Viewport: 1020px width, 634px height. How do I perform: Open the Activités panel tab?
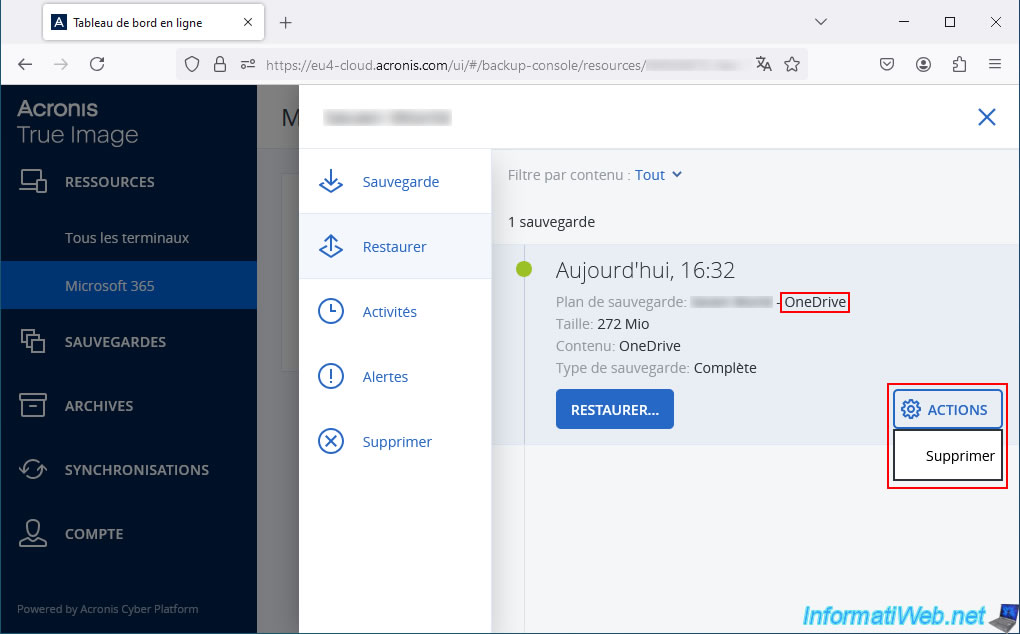click(395, 311)
